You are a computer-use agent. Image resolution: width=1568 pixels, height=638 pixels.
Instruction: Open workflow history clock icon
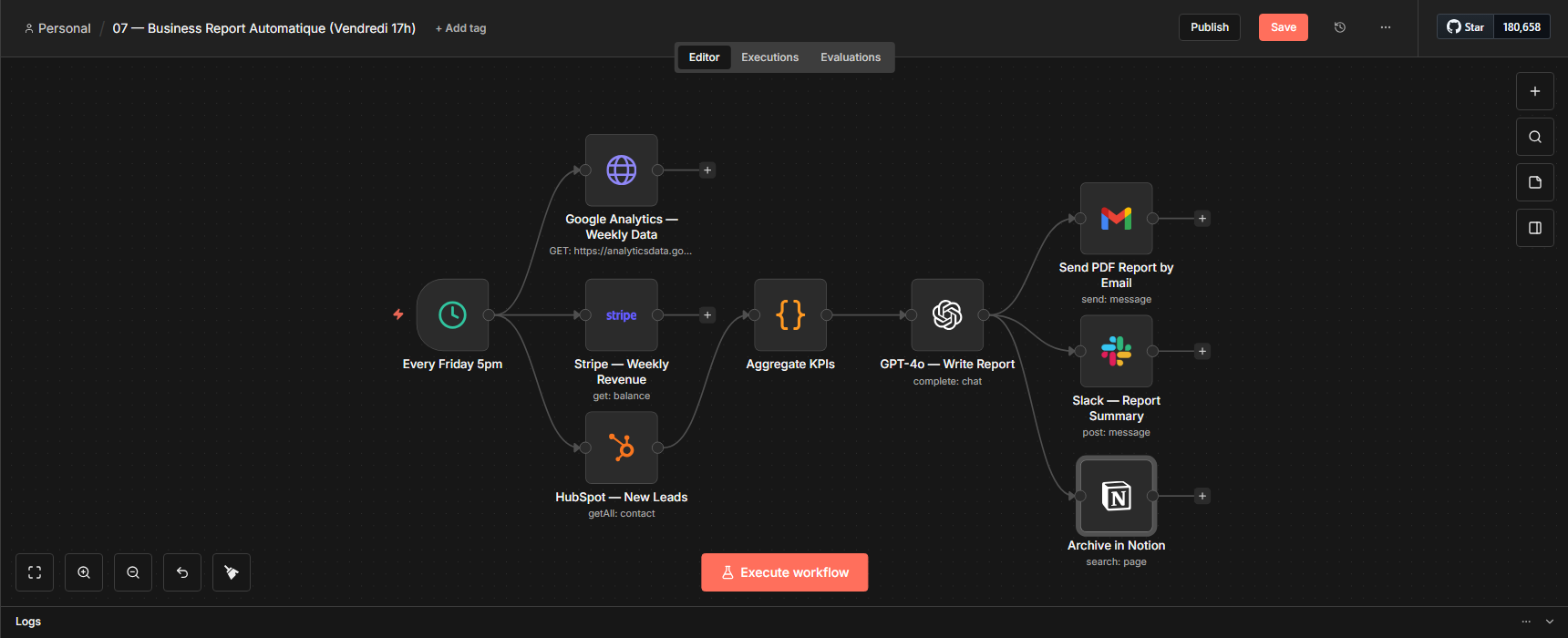point(1340,27)
